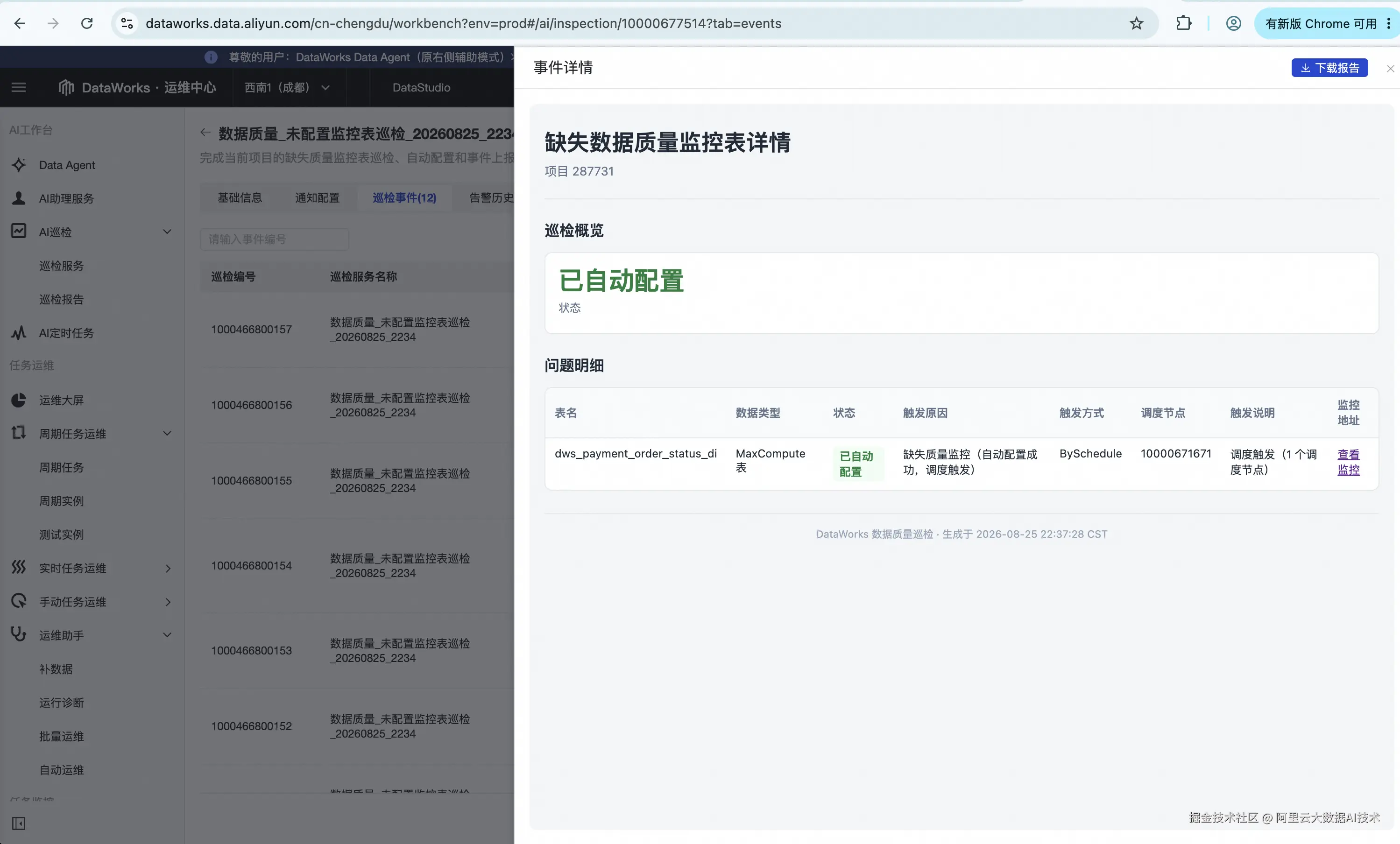
Task: Switch to the 巡检事件(12) tab
Action: (x=404, y=197)
